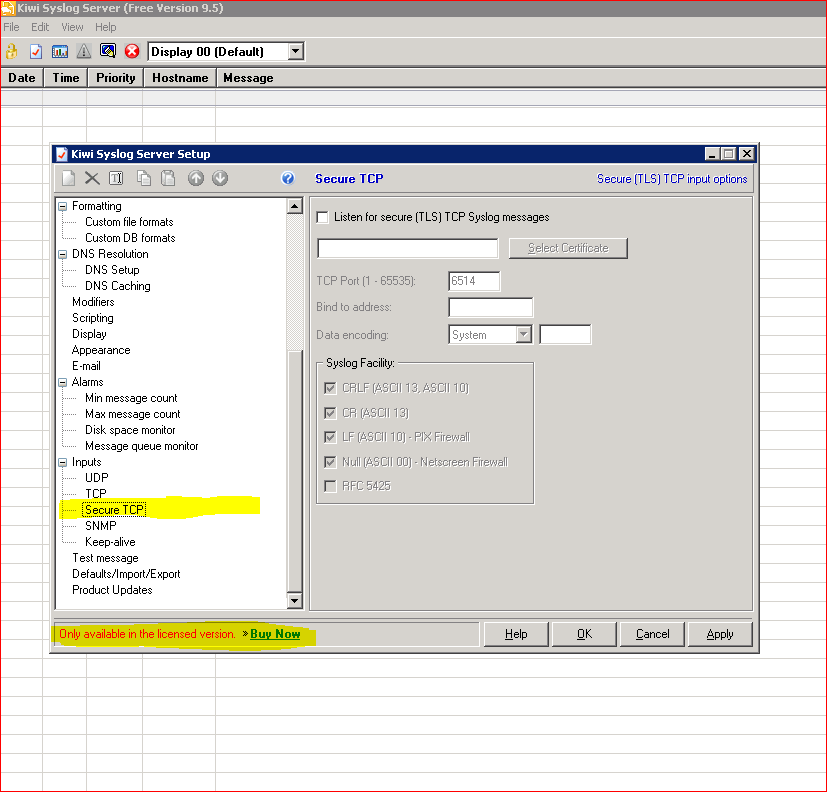Collapse the Alarms tree node
Image resolution: width=827 pixels, height=792 pixels.
coord(62,382)
